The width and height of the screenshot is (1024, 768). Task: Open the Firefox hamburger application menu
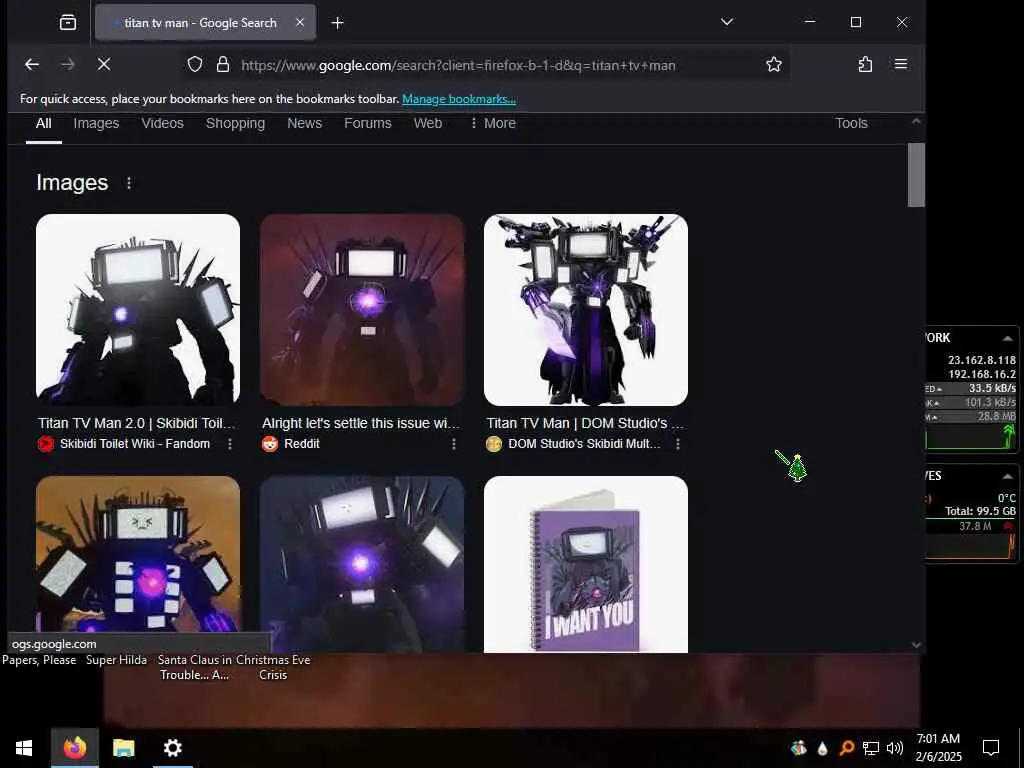tap(901, 64)
